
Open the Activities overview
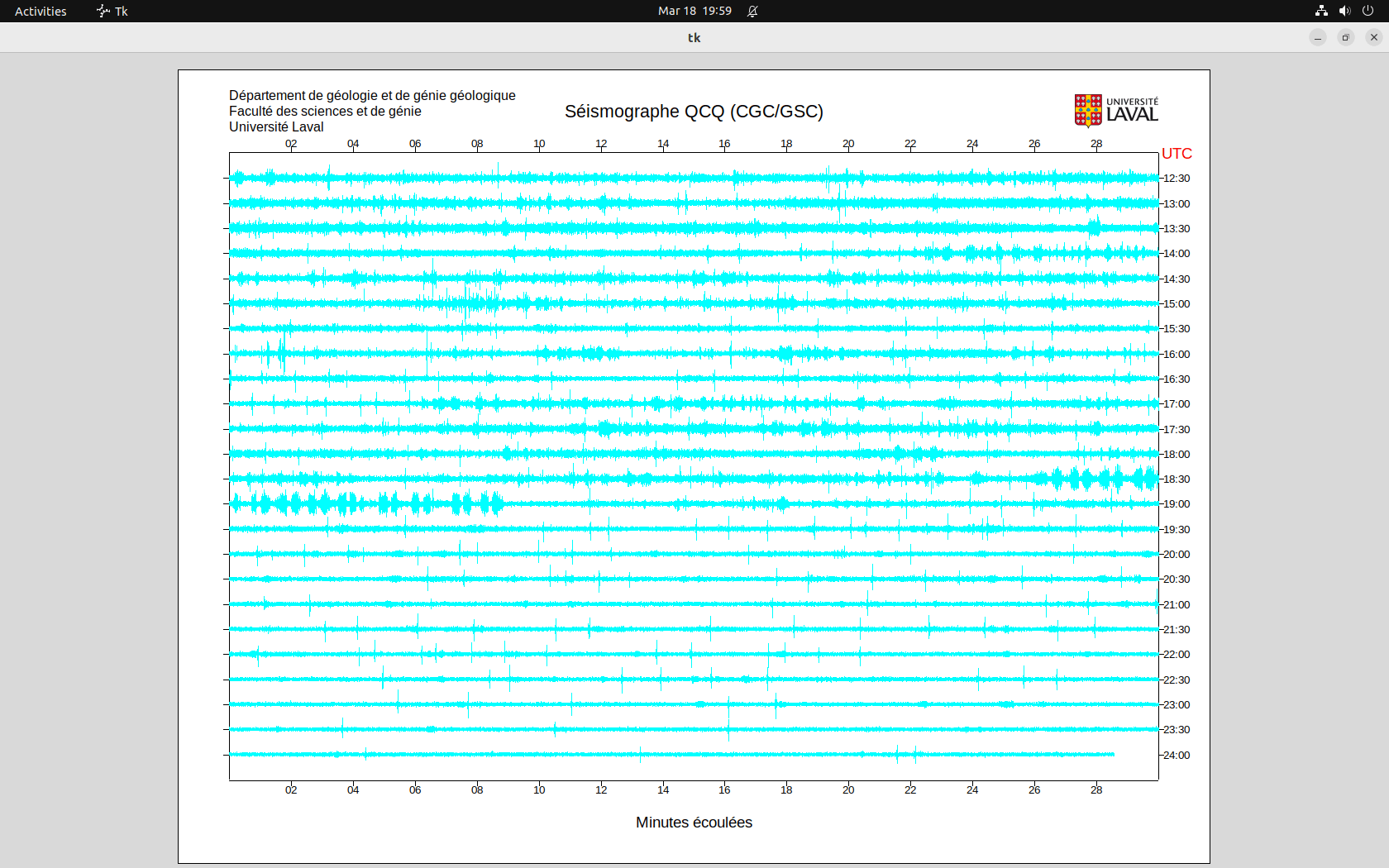(x=41, y=11)
